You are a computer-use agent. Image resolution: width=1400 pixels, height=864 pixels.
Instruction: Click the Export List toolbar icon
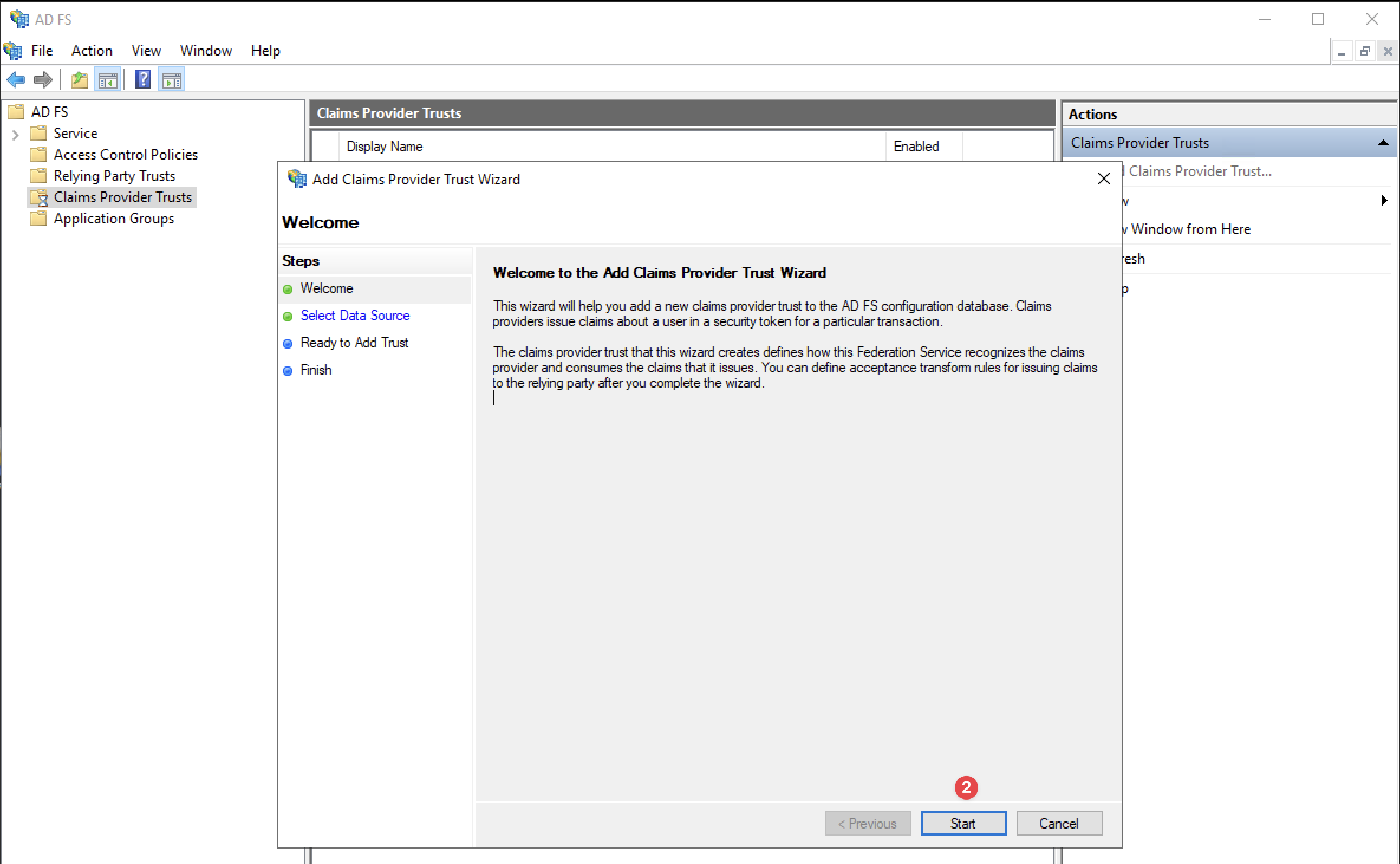click(x=79, y=79)
